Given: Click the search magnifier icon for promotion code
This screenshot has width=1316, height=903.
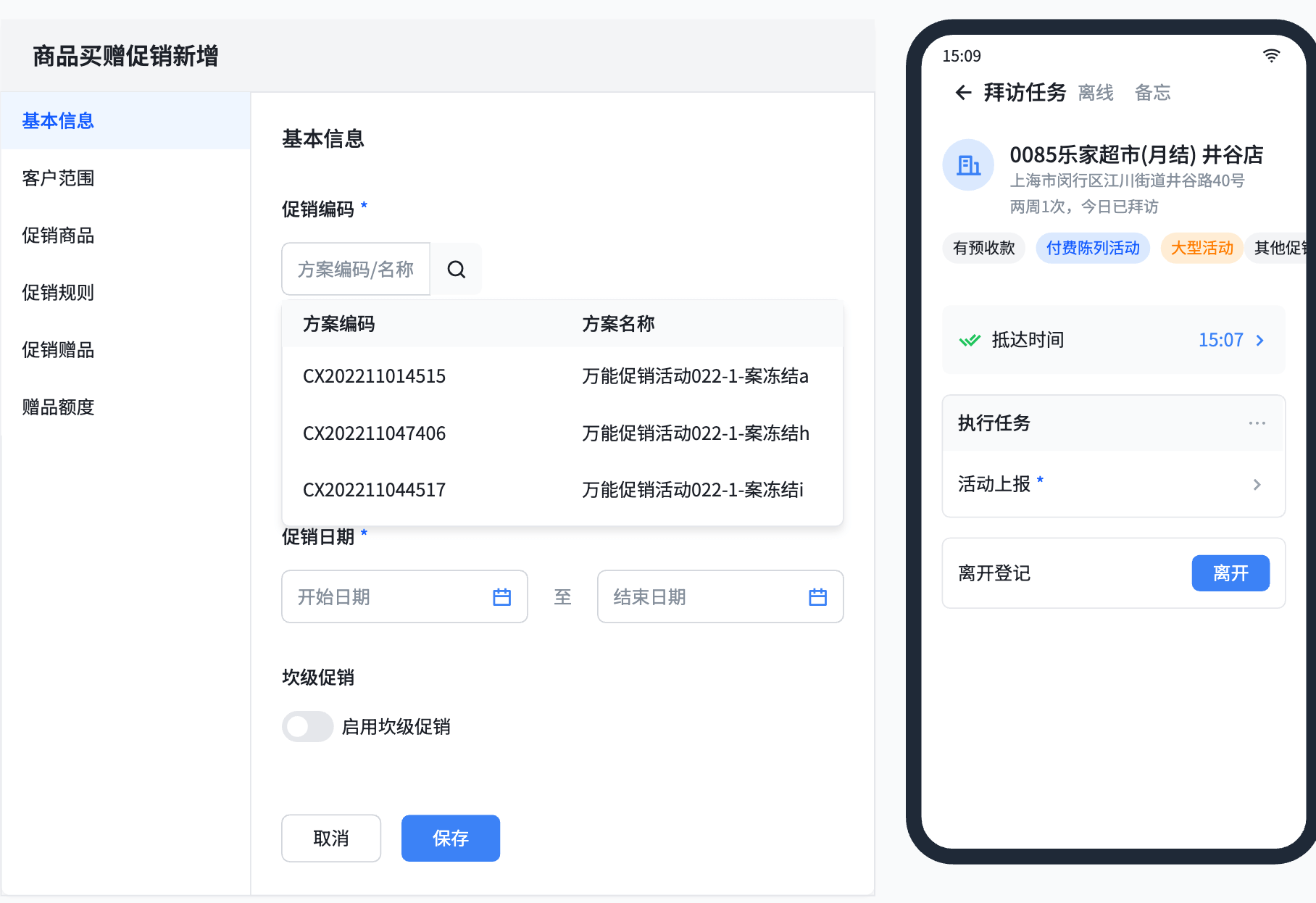Looking at the screenshot, I should point(456,270).
